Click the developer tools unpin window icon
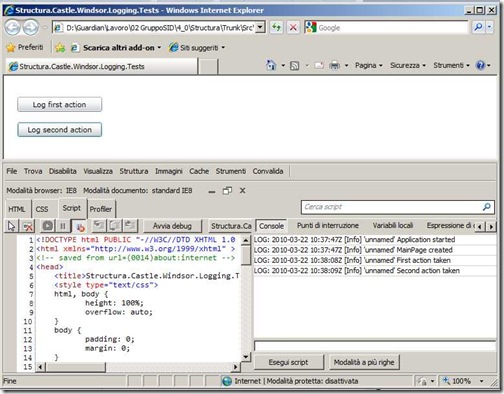Viewport: 504px width, 394px height. [x=227, y=191]
